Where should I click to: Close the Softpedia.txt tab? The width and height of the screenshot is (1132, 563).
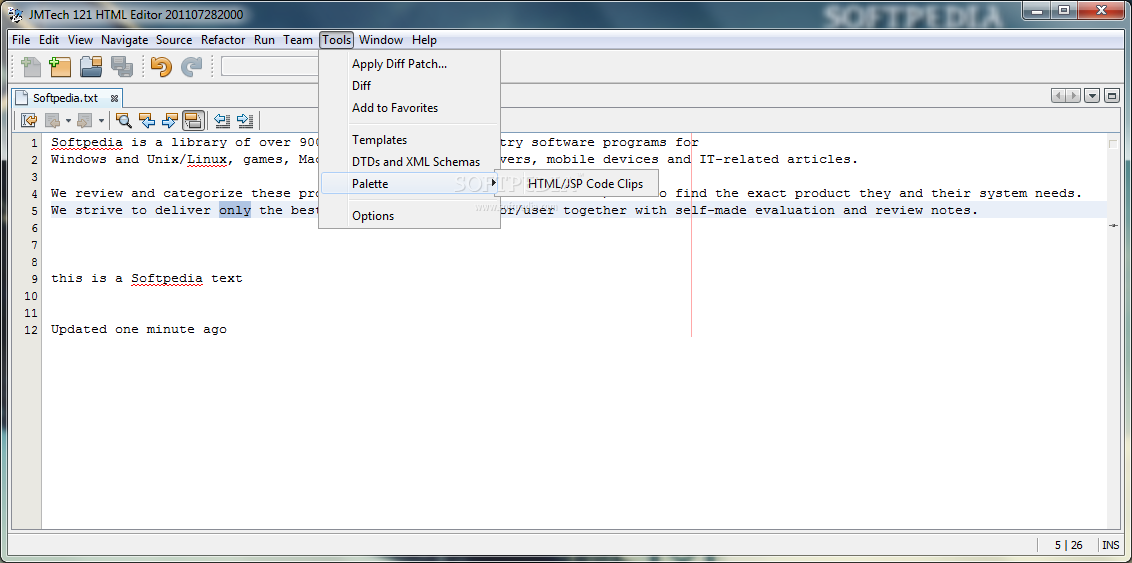(114, 98)
